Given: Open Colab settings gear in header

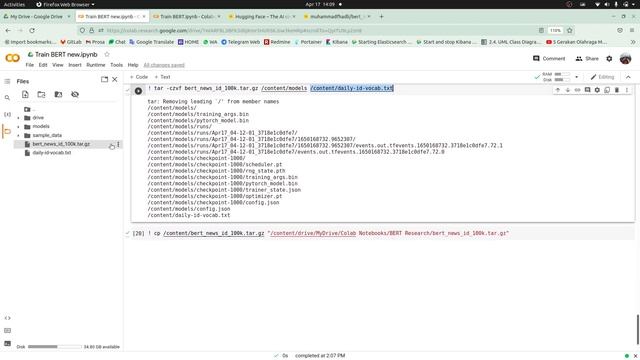Looking at the screenshot, I should (609, 59).
